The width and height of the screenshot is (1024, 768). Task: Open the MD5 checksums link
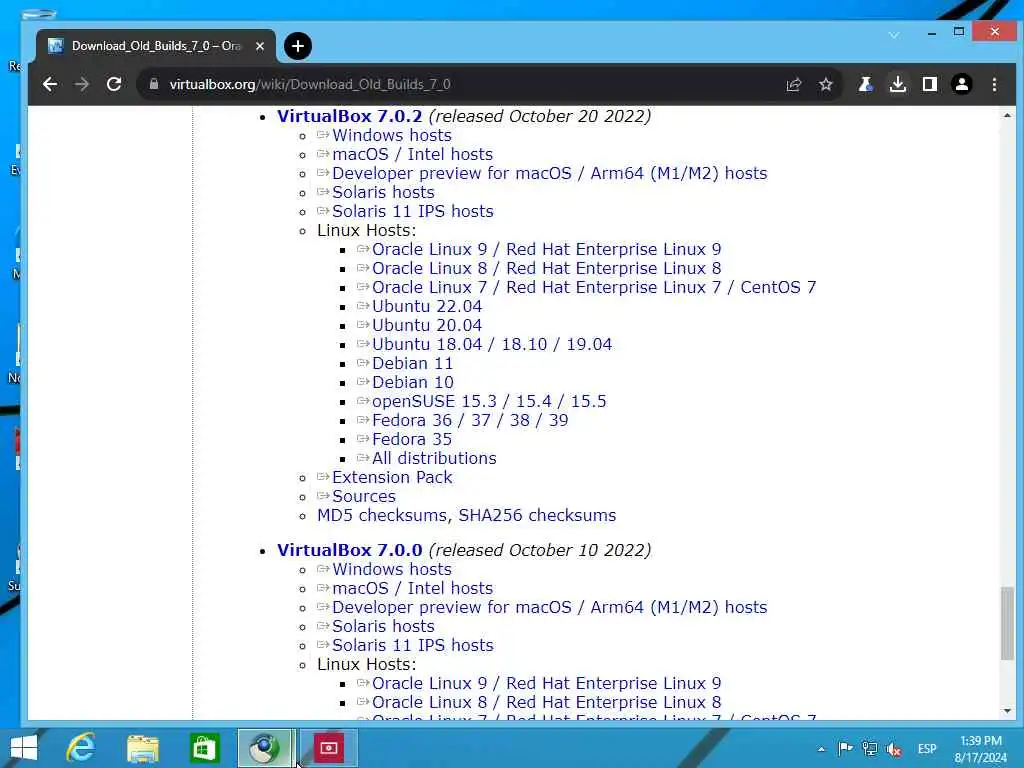pyautogui.click(x=382, y=515)
